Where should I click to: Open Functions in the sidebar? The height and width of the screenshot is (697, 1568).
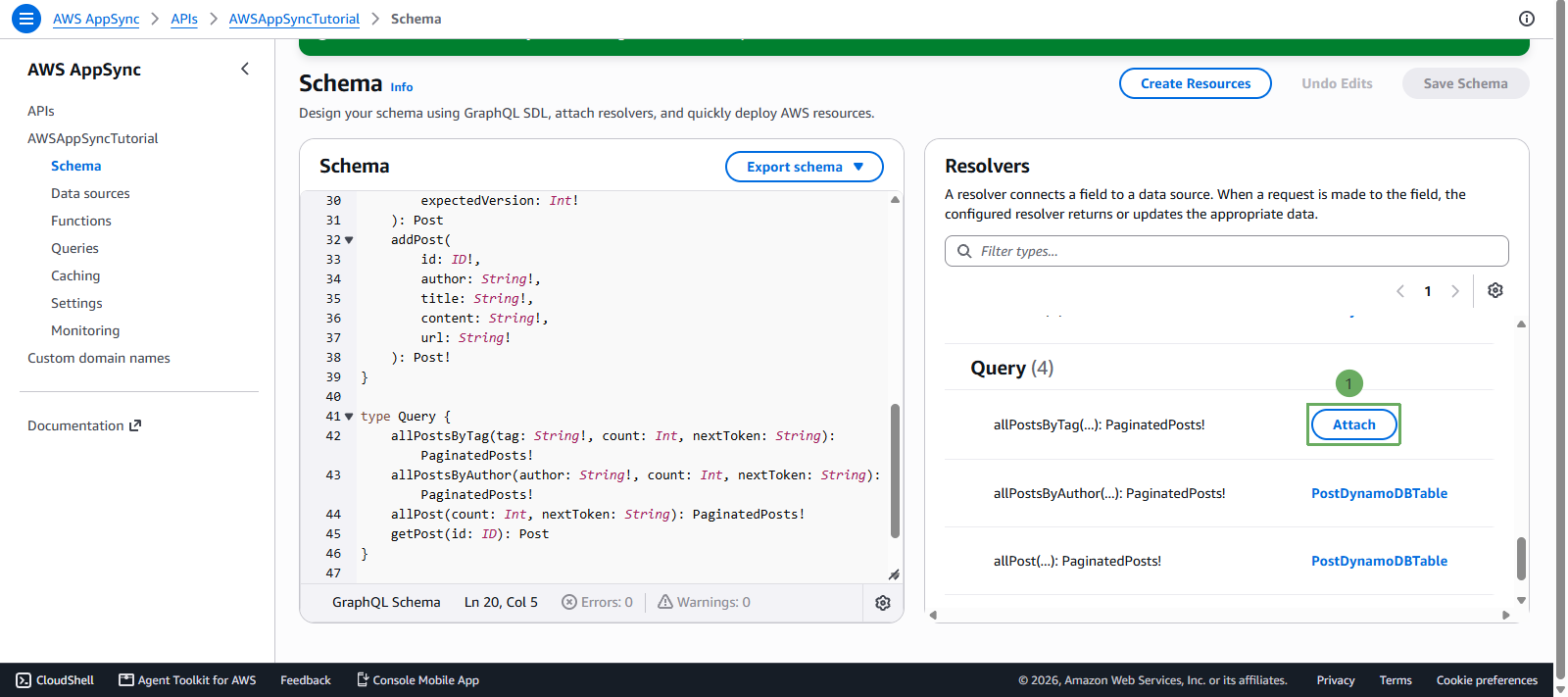pos(81,221)
